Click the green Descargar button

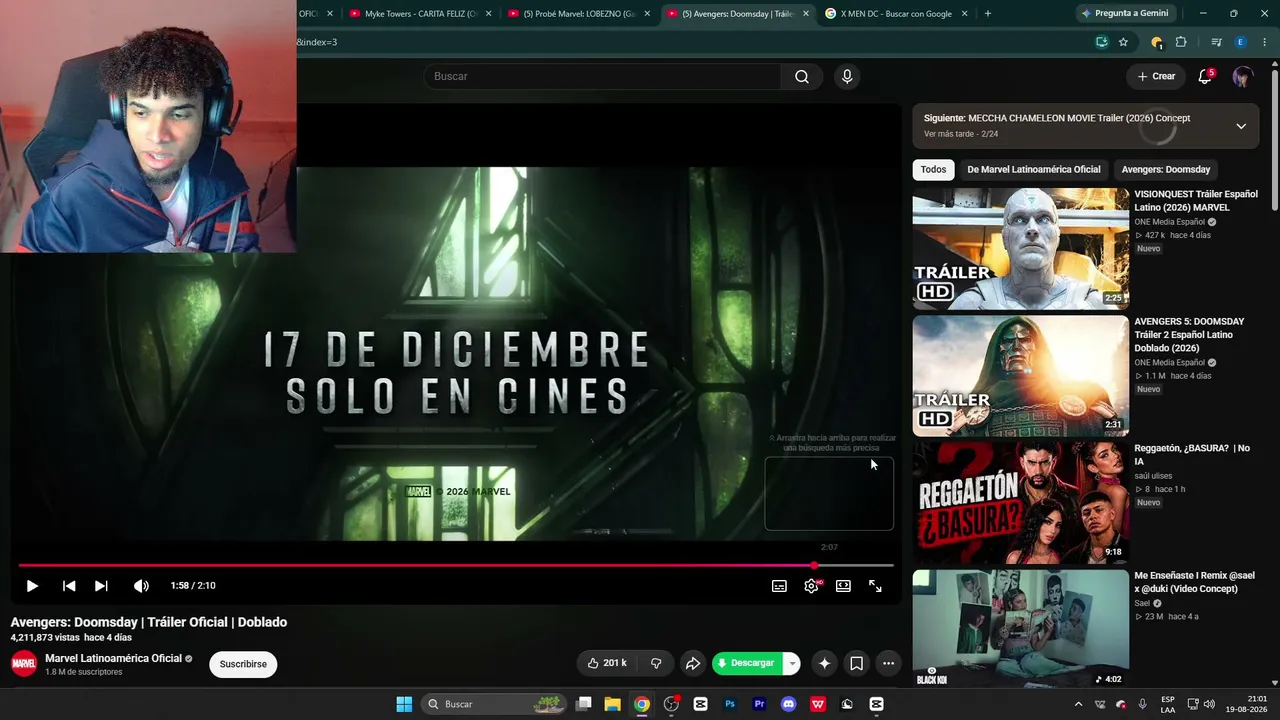click(x=746, y=663)
